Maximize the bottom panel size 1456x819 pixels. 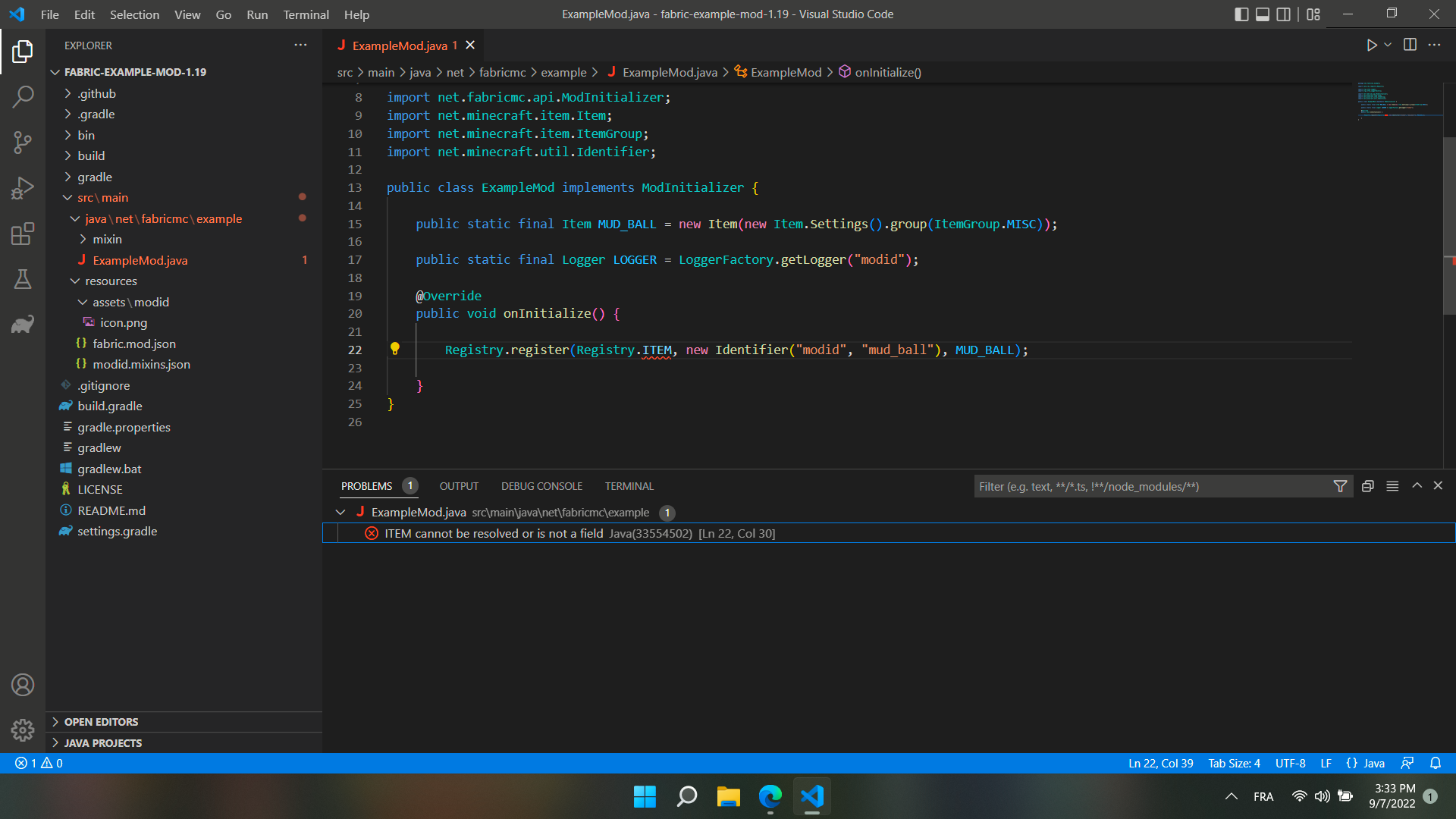coord(1417,485)
